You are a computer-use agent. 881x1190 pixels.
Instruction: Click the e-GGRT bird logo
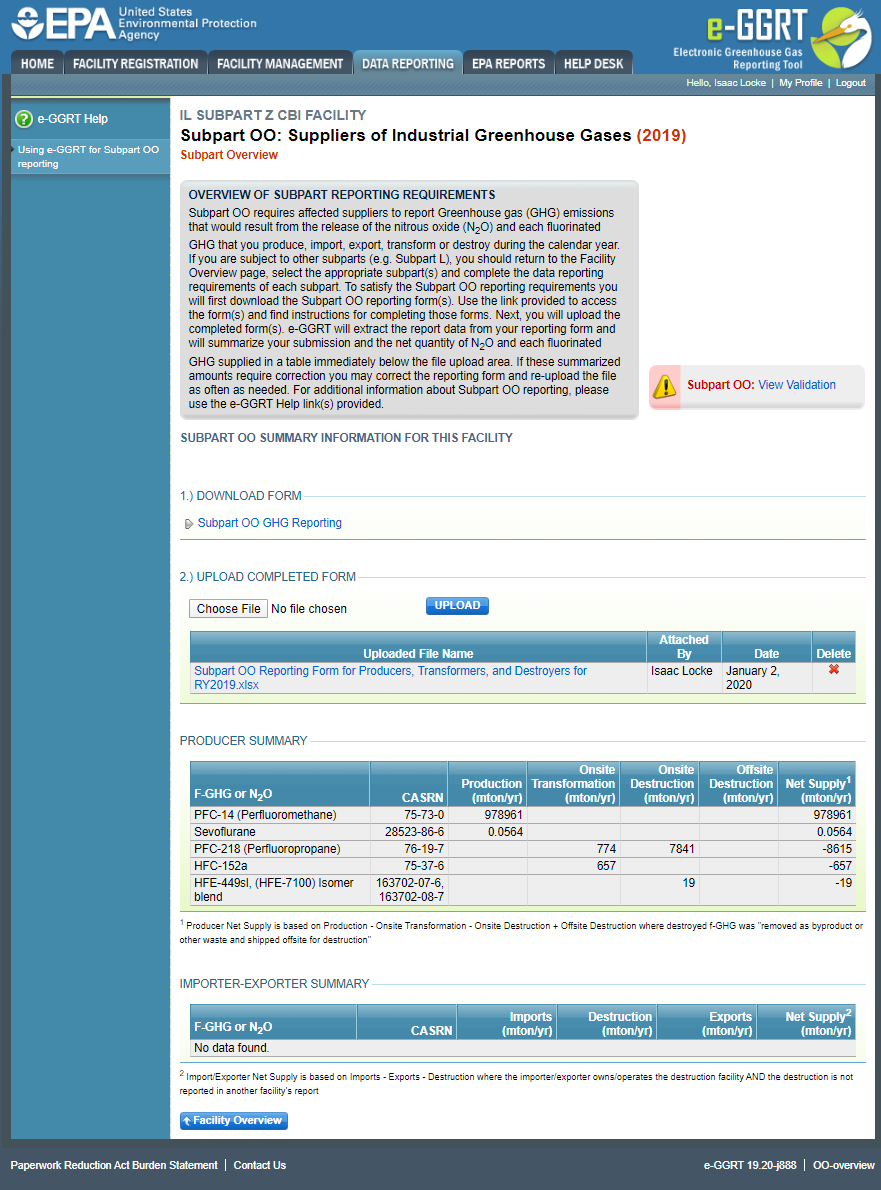pos(841,37)
